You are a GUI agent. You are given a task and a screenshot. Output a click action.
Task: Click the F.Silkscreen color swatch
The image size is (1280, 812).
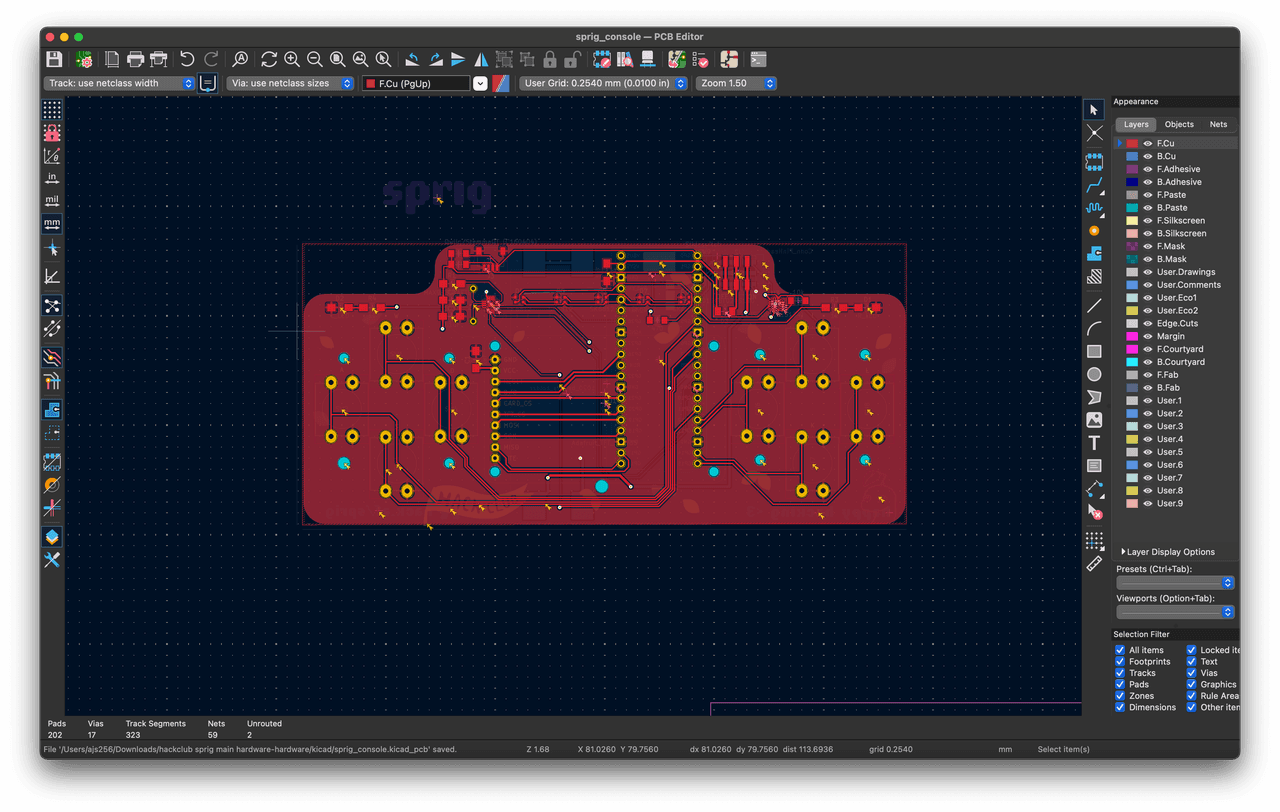point(1132,221)
